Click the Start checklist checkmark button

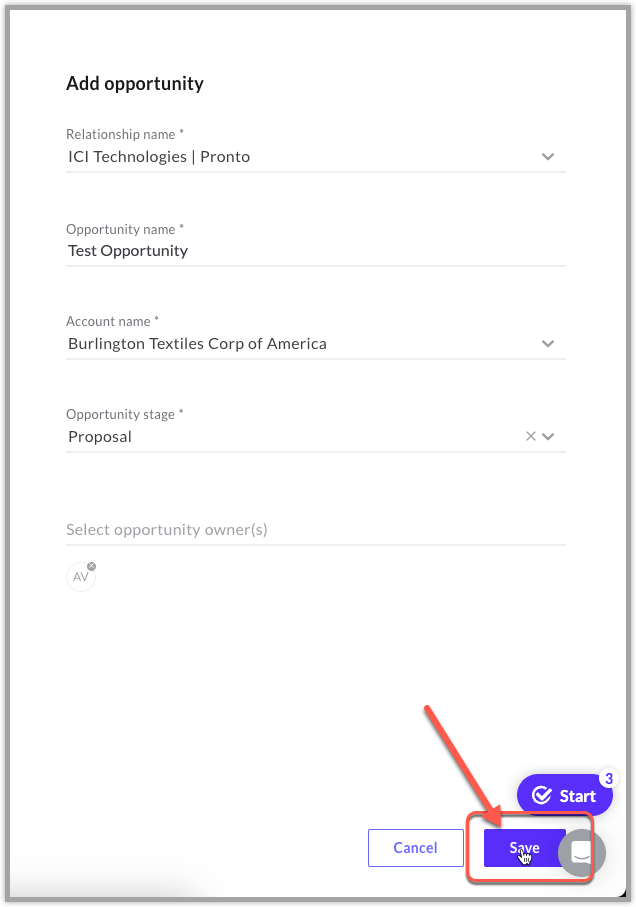click(x=564, y=795)
